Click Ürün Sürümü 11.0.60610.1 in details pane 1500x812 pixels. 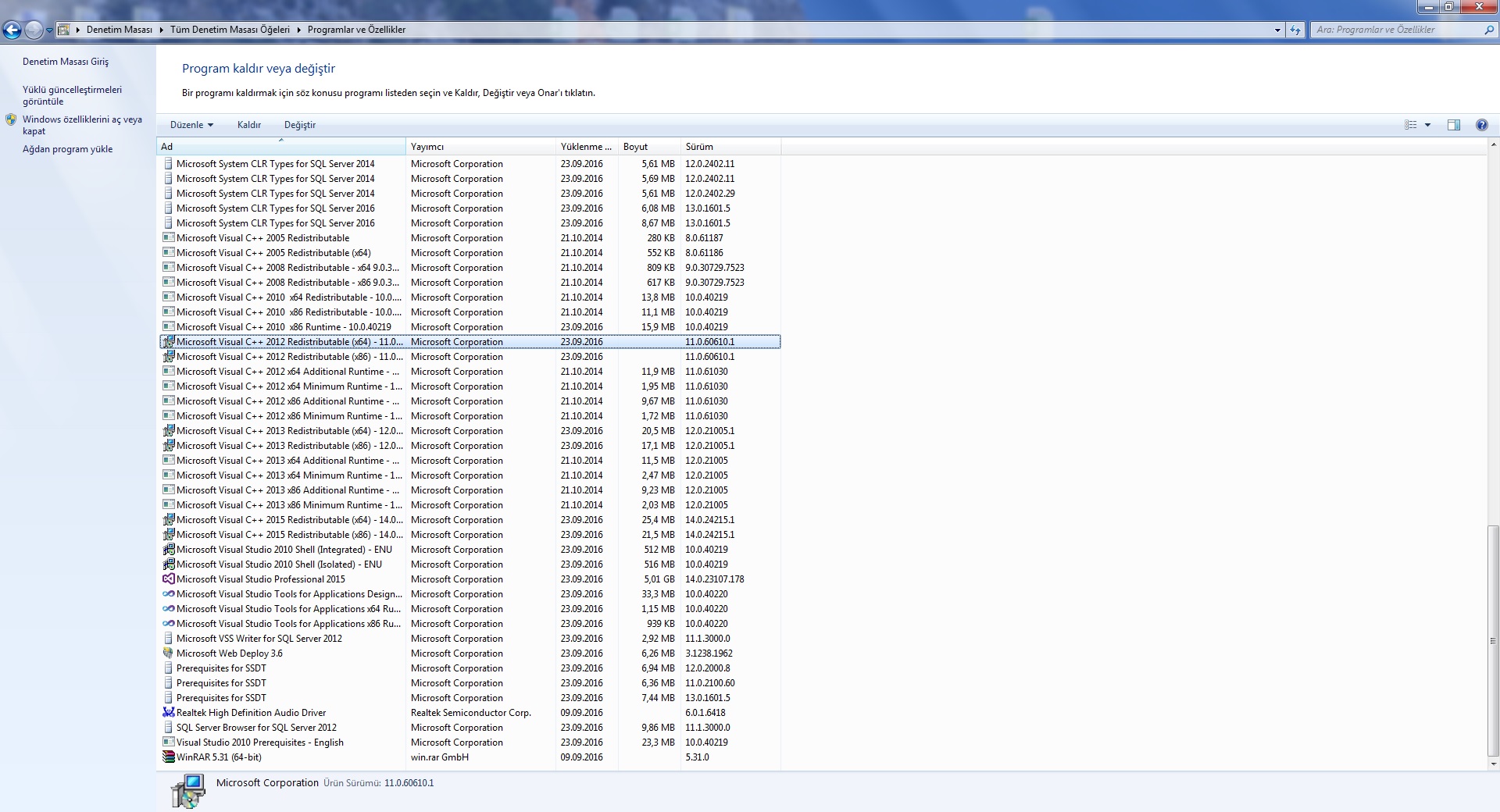[379, 783]
